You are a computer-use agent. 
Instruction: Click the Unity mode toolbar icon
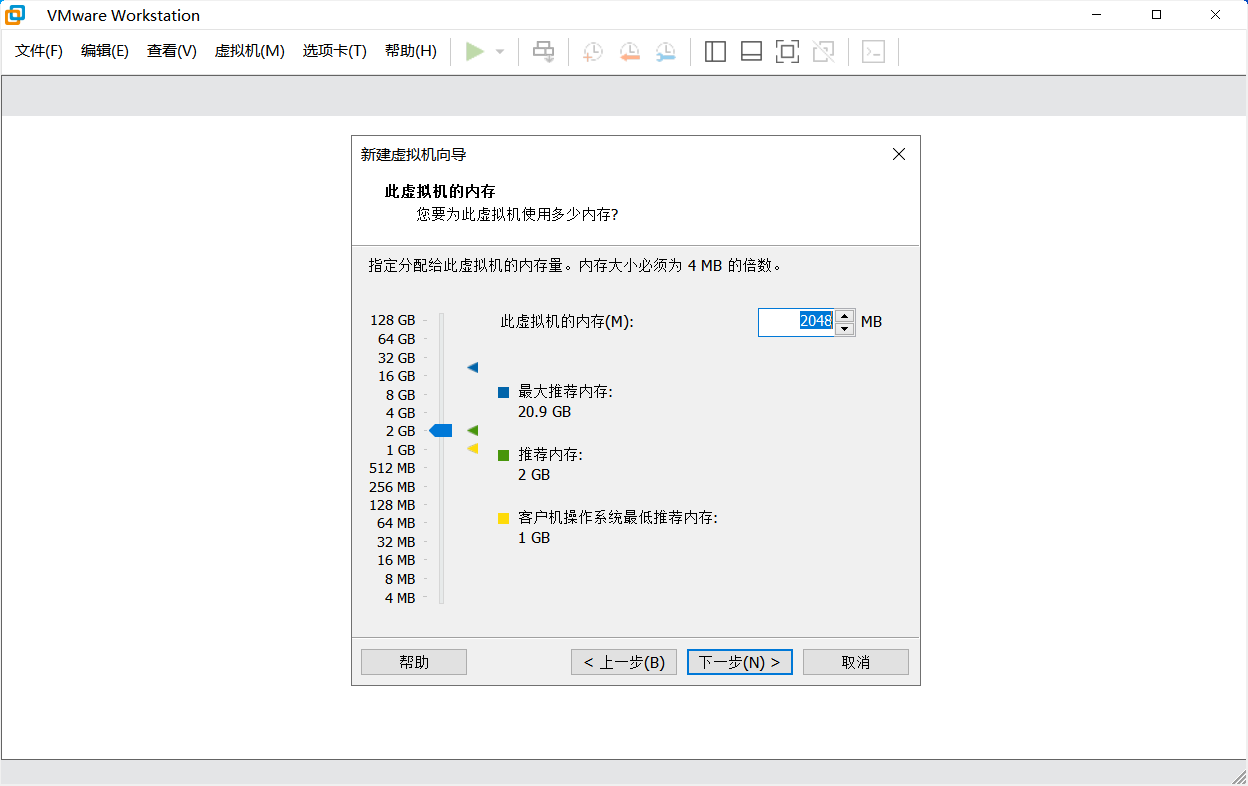(823, 52)
